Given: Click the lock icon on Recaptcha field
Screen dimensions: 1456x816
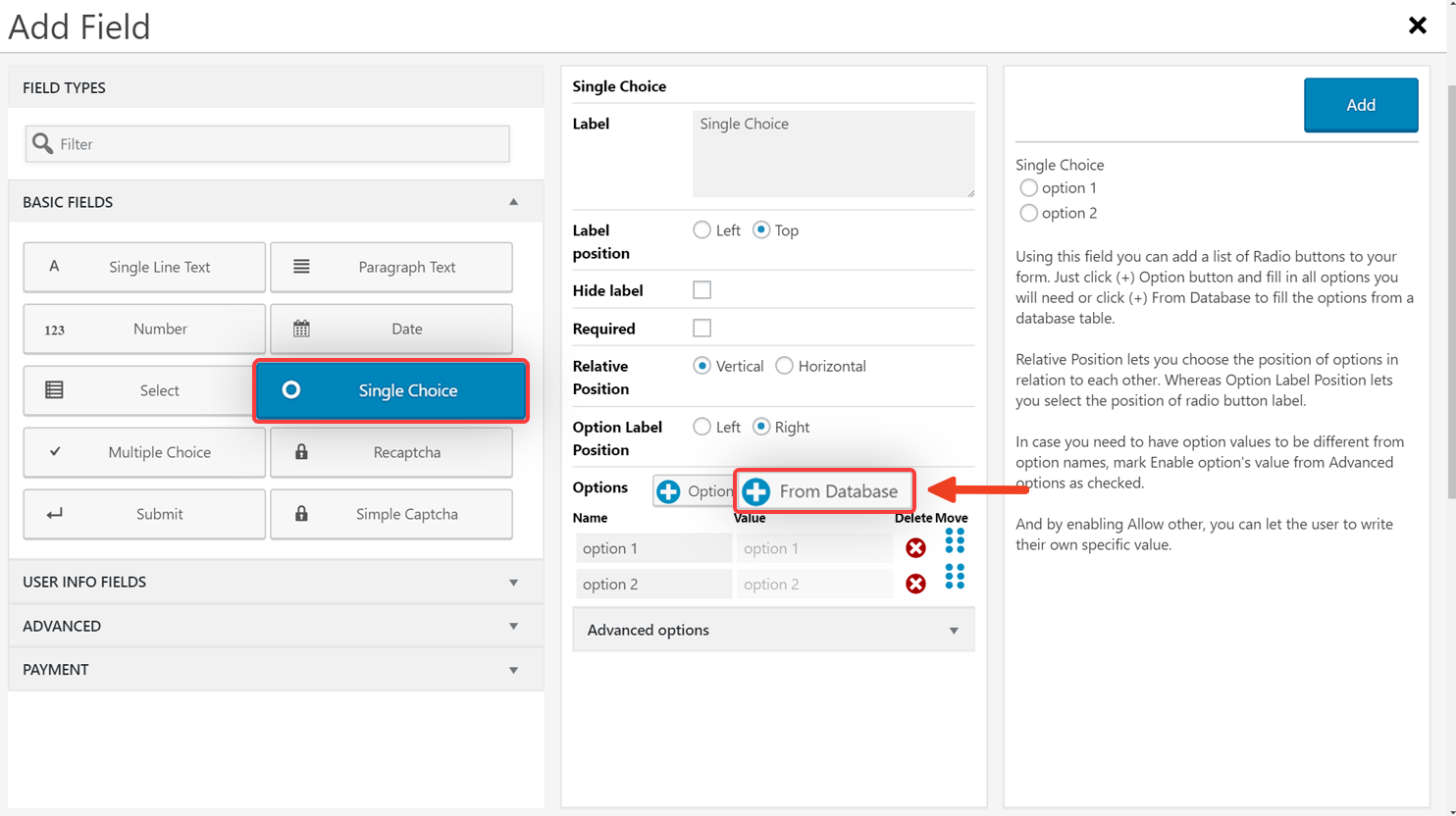Looking at the screenshot, I should pos(301,452).
